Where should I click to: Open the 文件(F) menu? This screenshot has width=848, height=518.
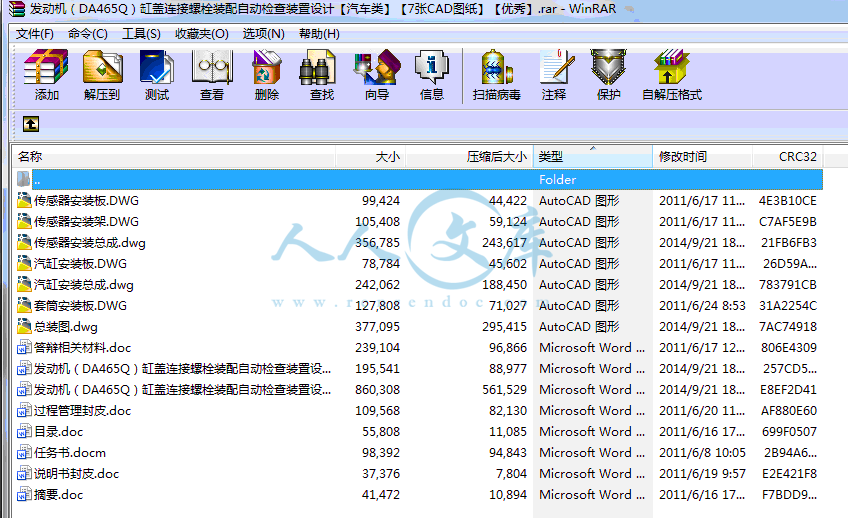tap(35, 34)
